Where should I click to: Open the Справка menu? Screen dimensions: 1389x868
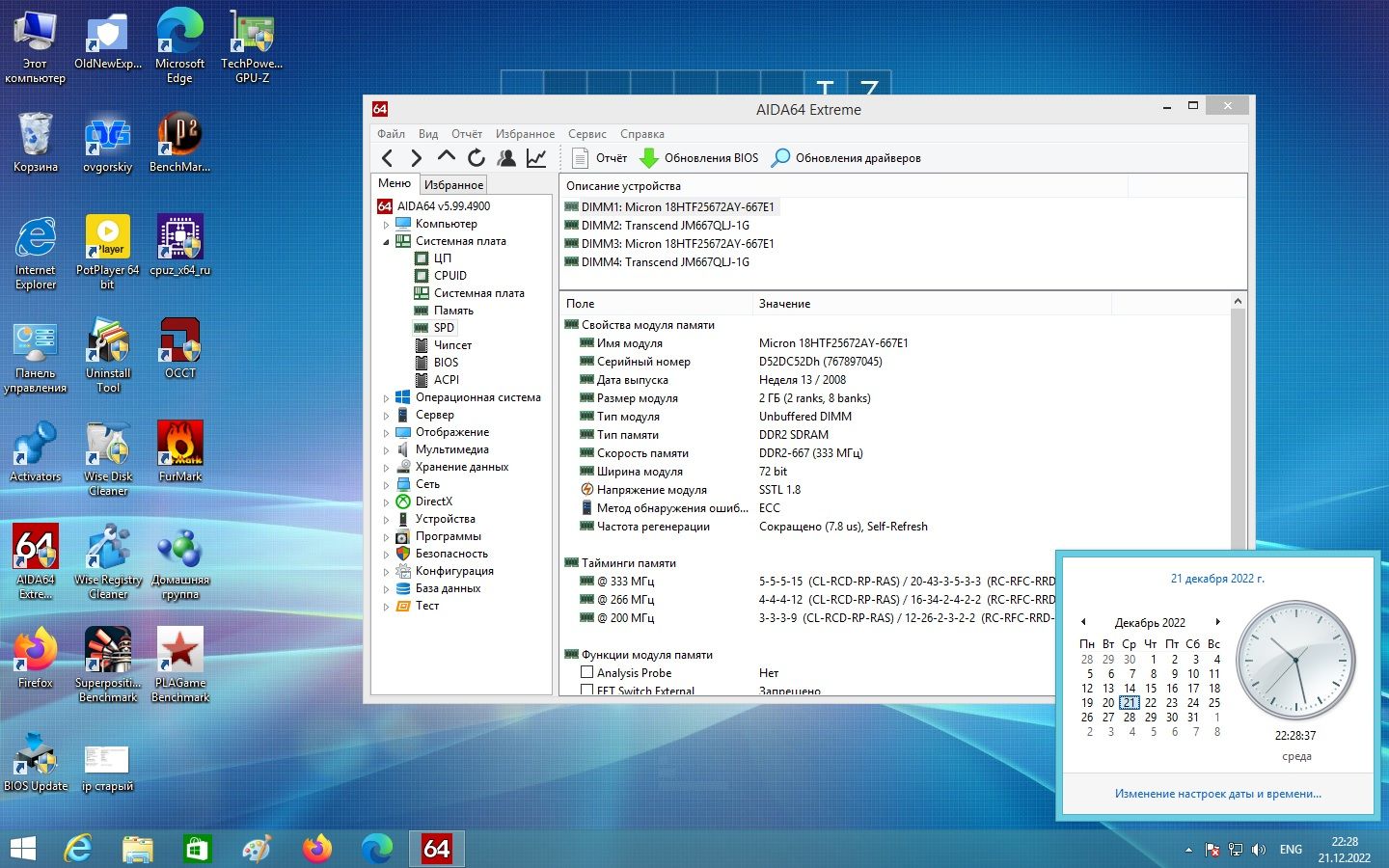(642, 134)
